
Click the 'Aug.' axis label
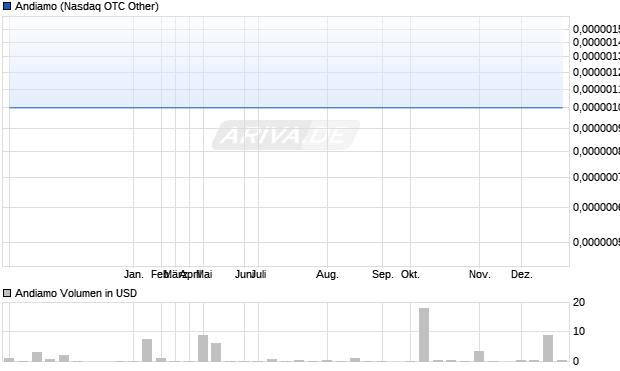327,274
